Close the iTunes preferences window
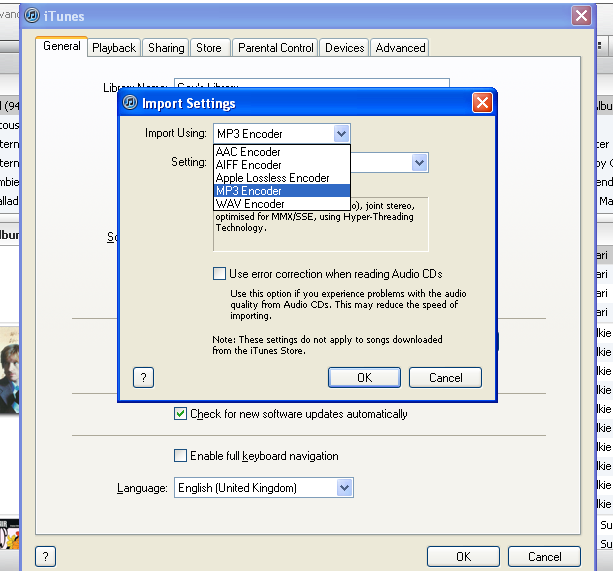The height and width of the screenshot is (571, 613). [581, 16]
